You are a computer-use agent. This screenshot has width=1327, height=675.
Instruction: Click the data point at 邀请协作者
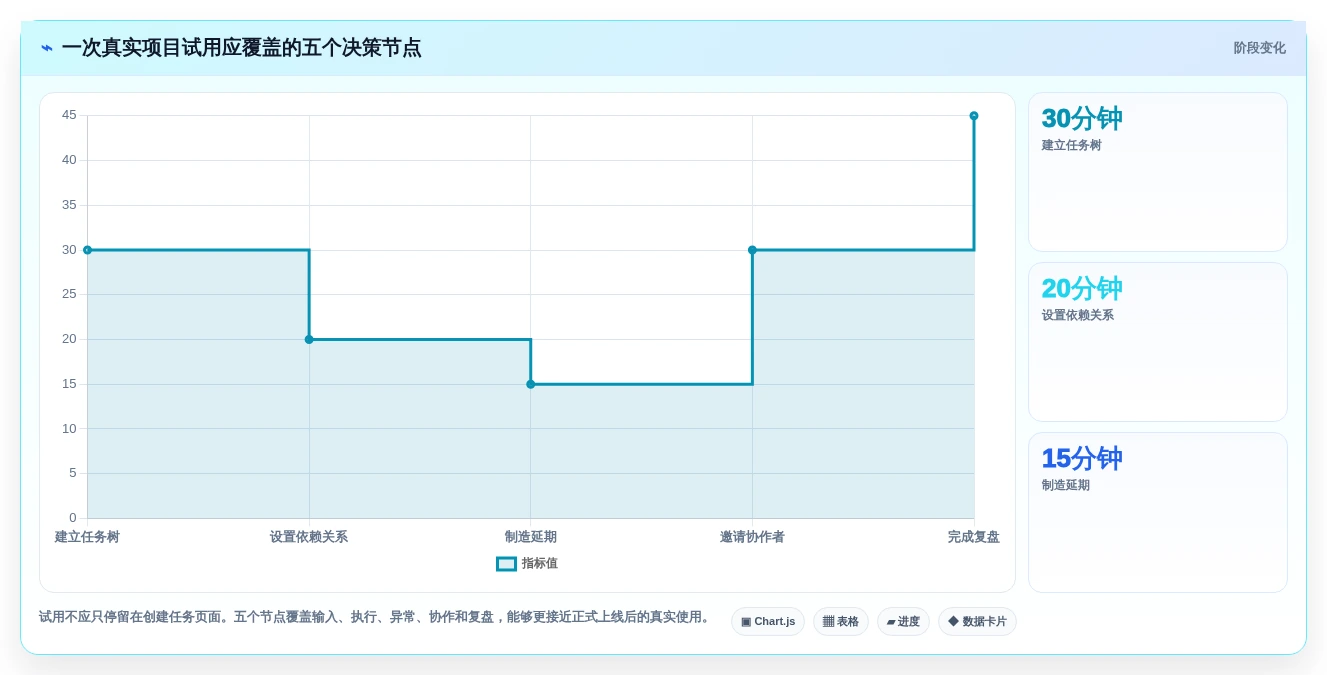pyautogui.click(x=752, y=250)
